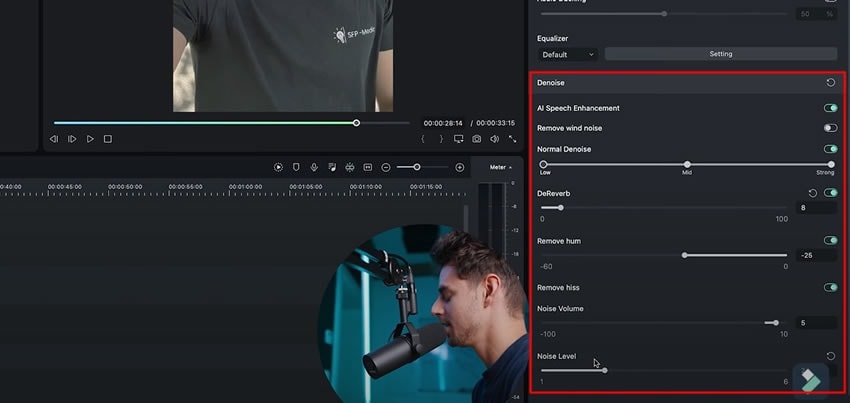Viewport: 850px width, 403px height.
Task: Step forward one frame in preview
Action: (72, 139)
